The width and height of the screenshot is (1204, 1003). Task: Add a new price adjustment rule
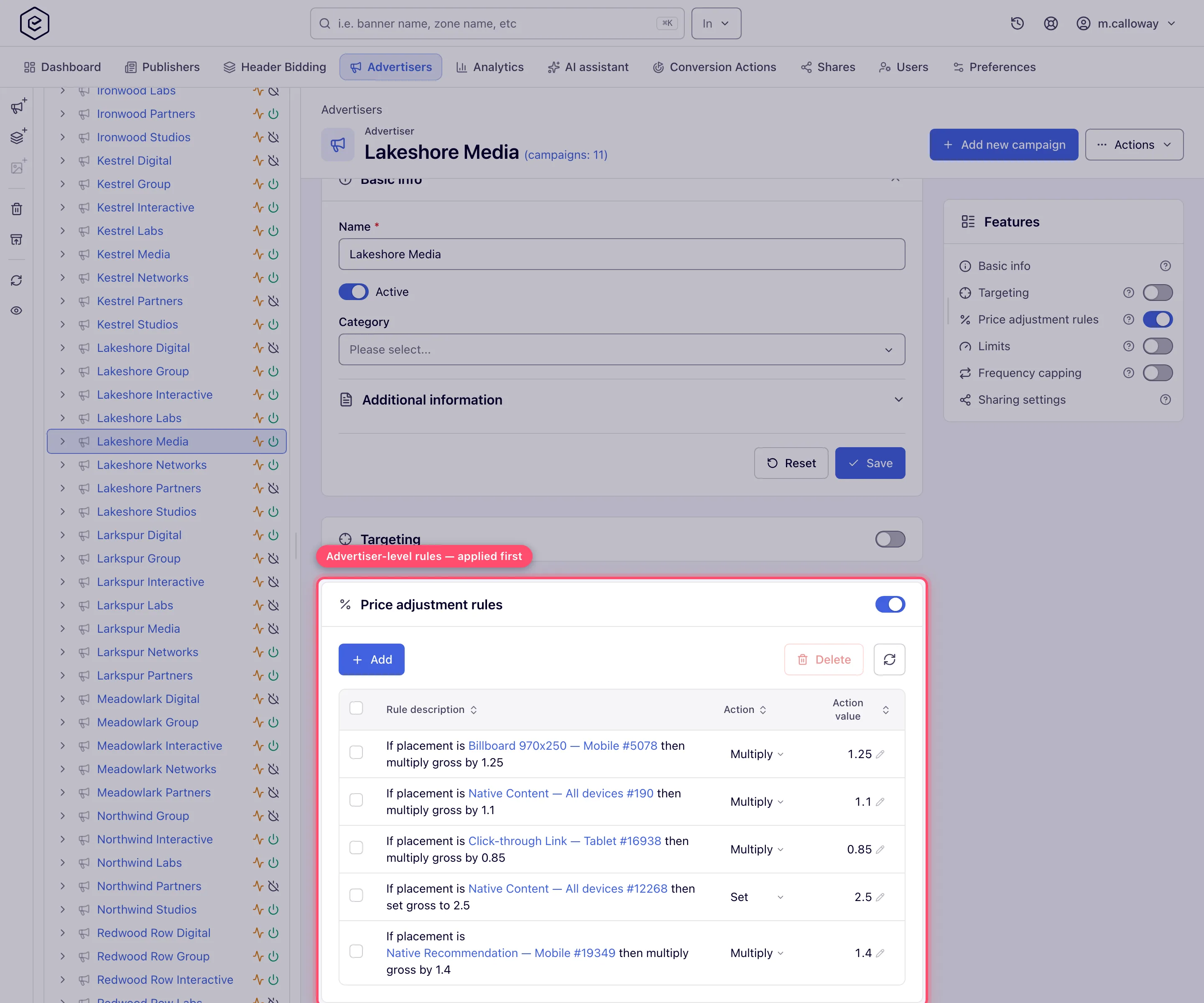click(x=371, y=660)
